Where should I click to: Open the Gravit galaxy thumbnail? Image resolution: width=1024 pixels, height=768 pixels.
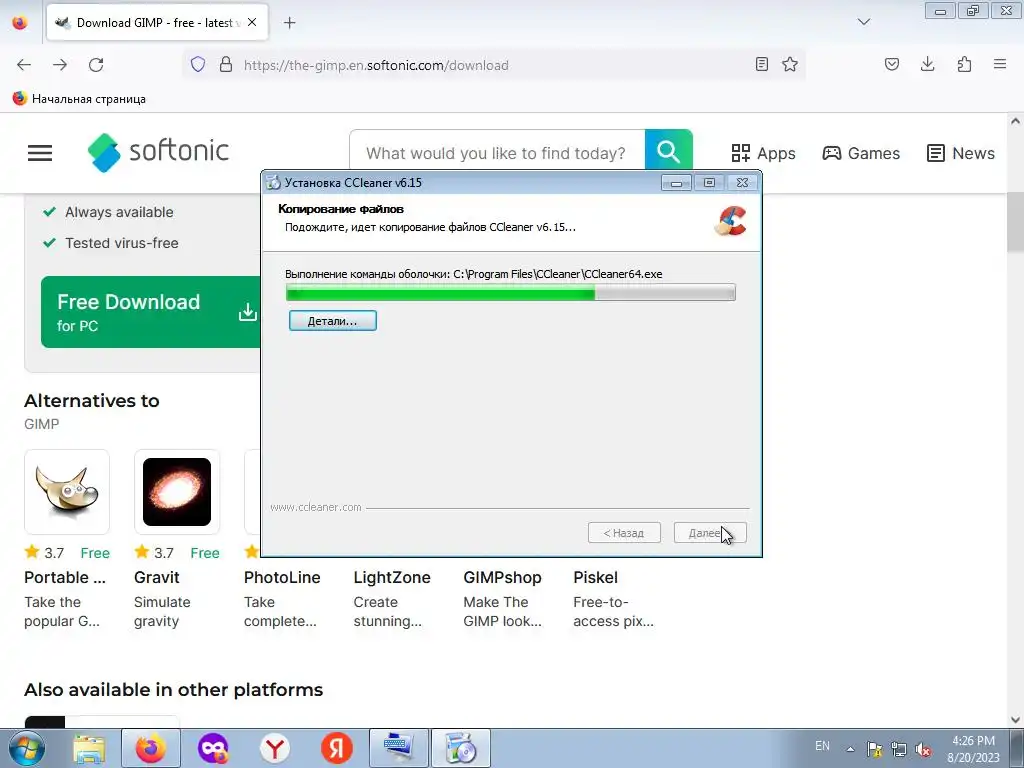click(177, 492)
